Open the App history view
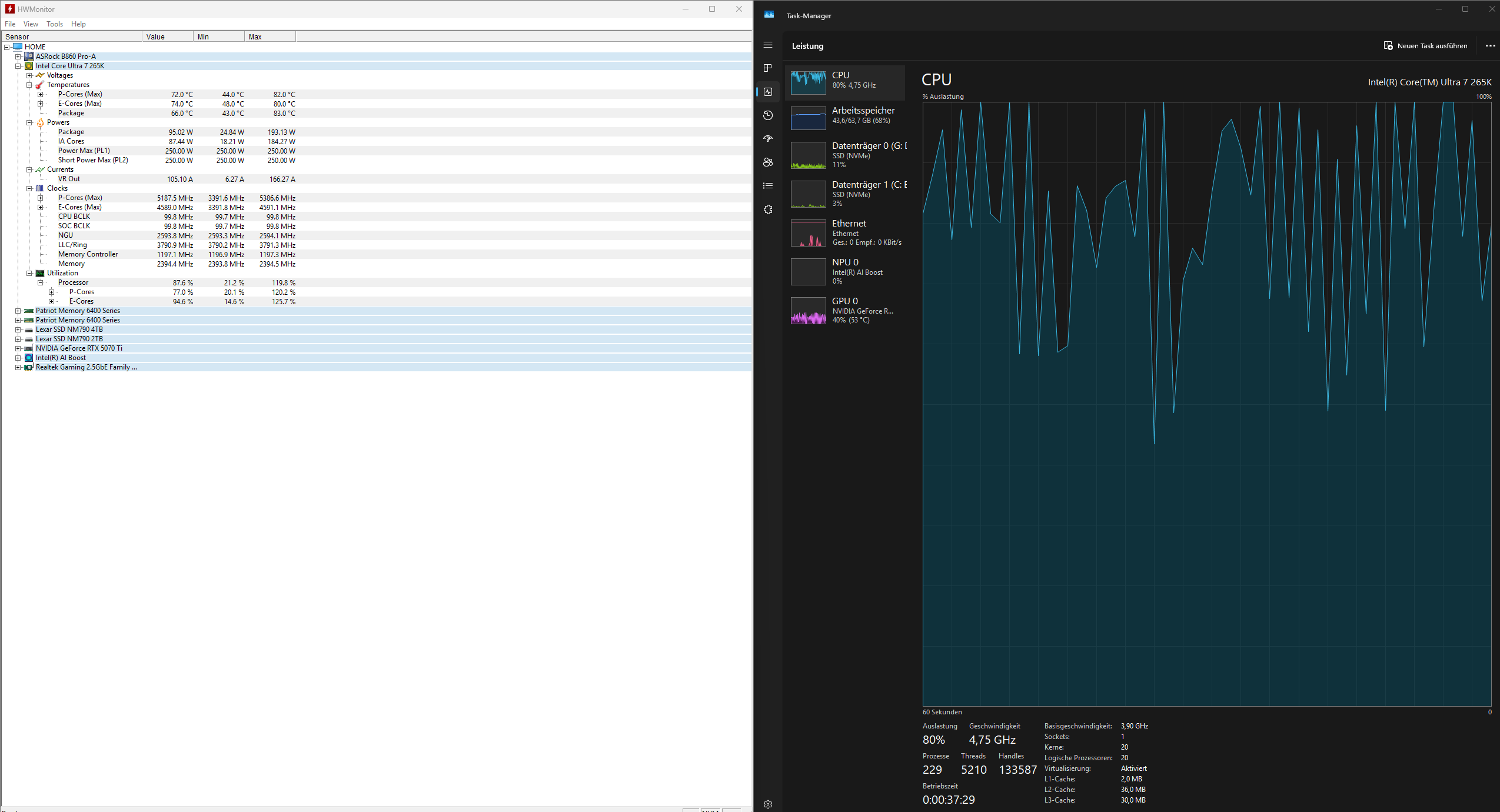Viewport: 1500px width, 812px height. pos(768,115)
